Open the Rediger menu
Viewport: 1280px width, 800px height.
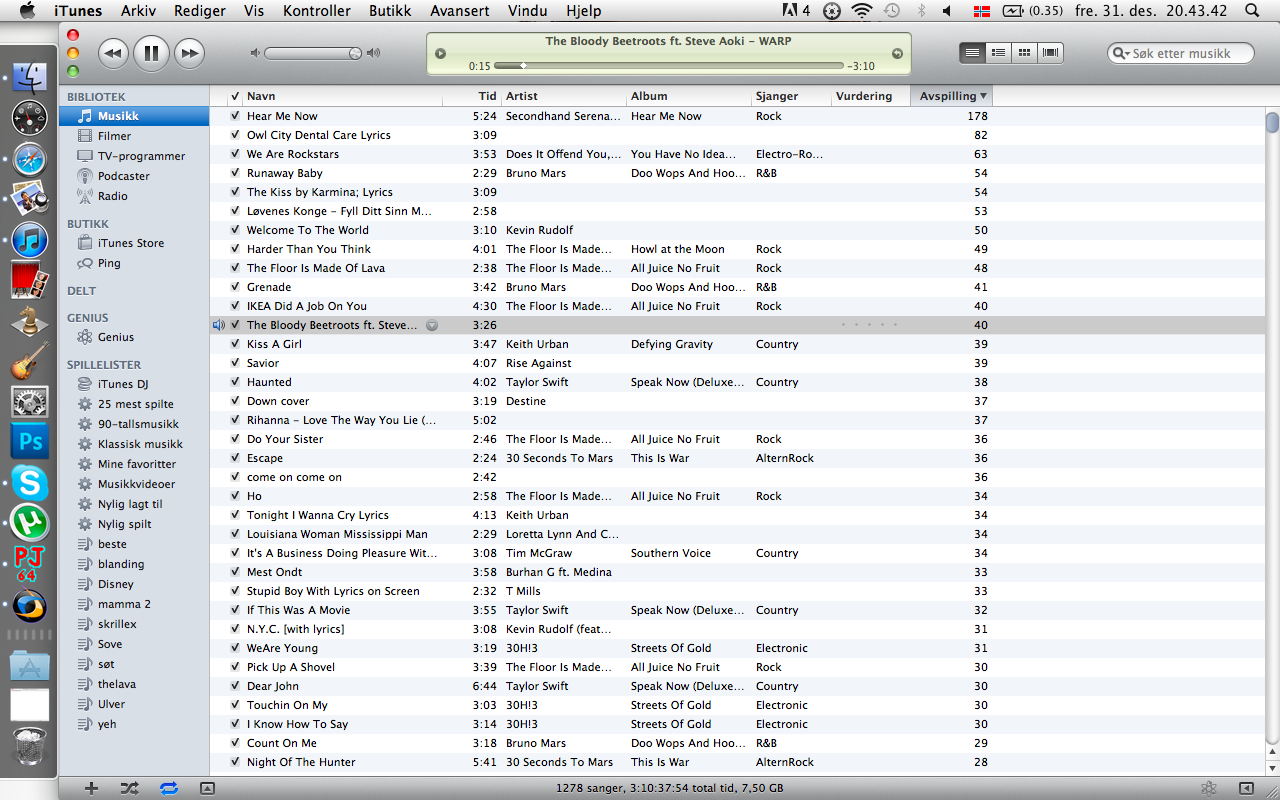[200, 11]
